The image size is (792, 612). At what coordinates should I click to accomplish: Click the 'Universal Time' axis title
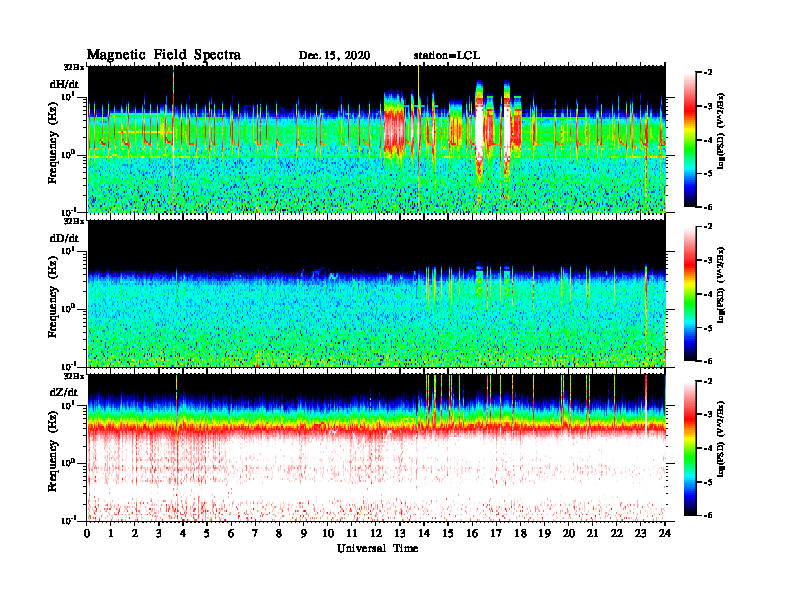377,548
